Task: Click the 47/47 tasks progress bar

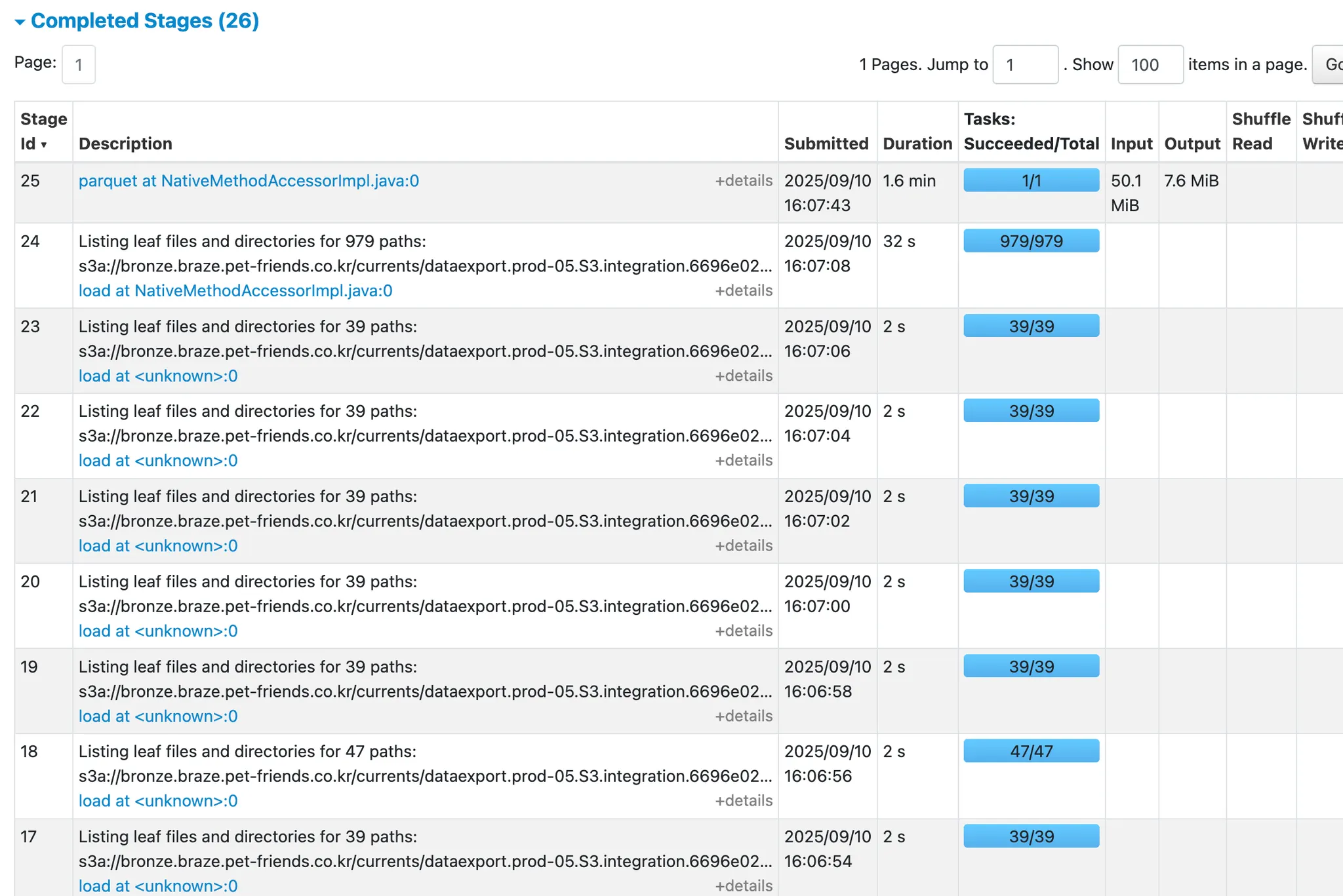Action: pyautogui.click(x=1031, y=751)
